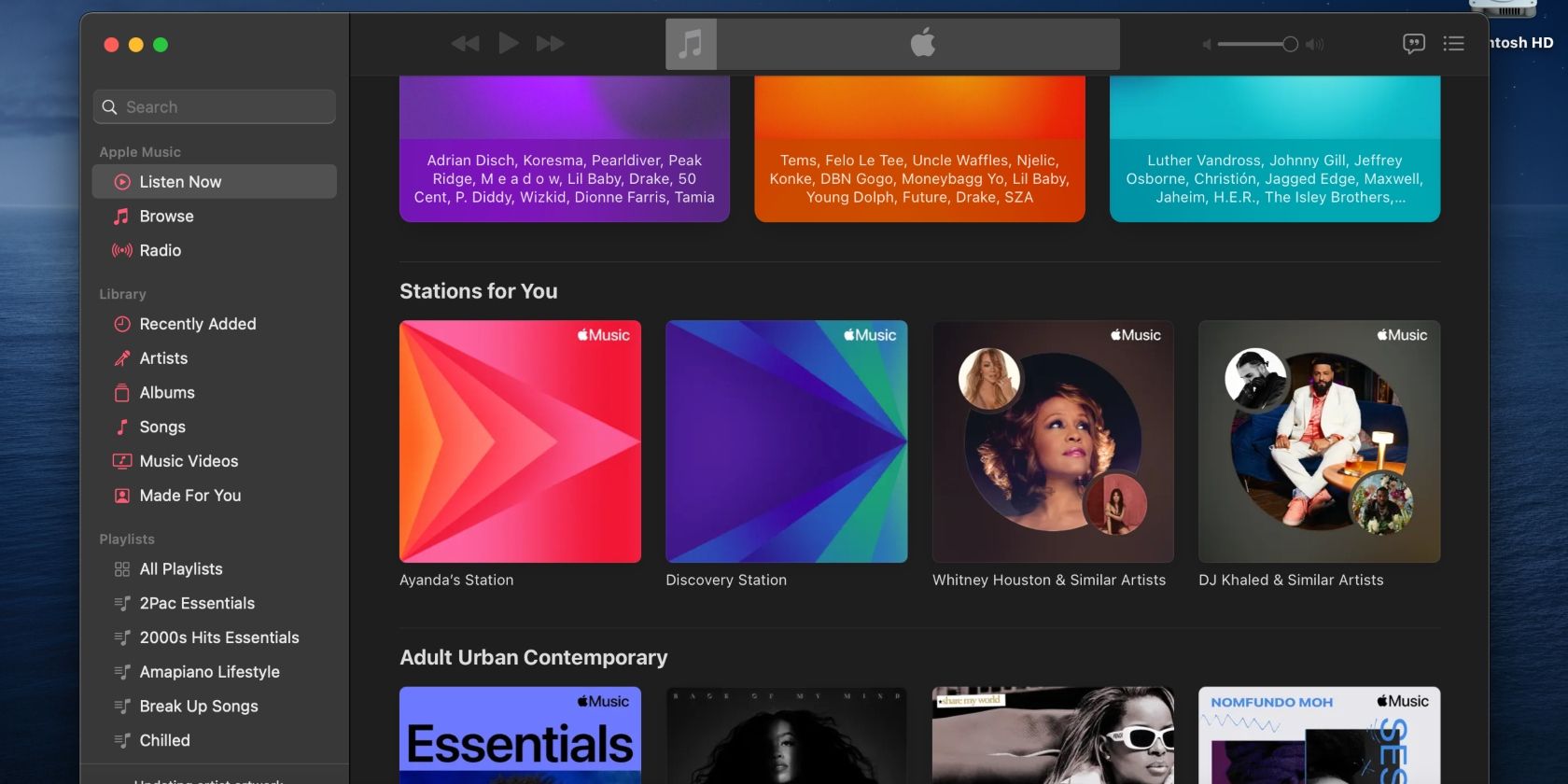Click the Discovery Station title text
The image size is (1568, 784).
click(x=726, y=580)
